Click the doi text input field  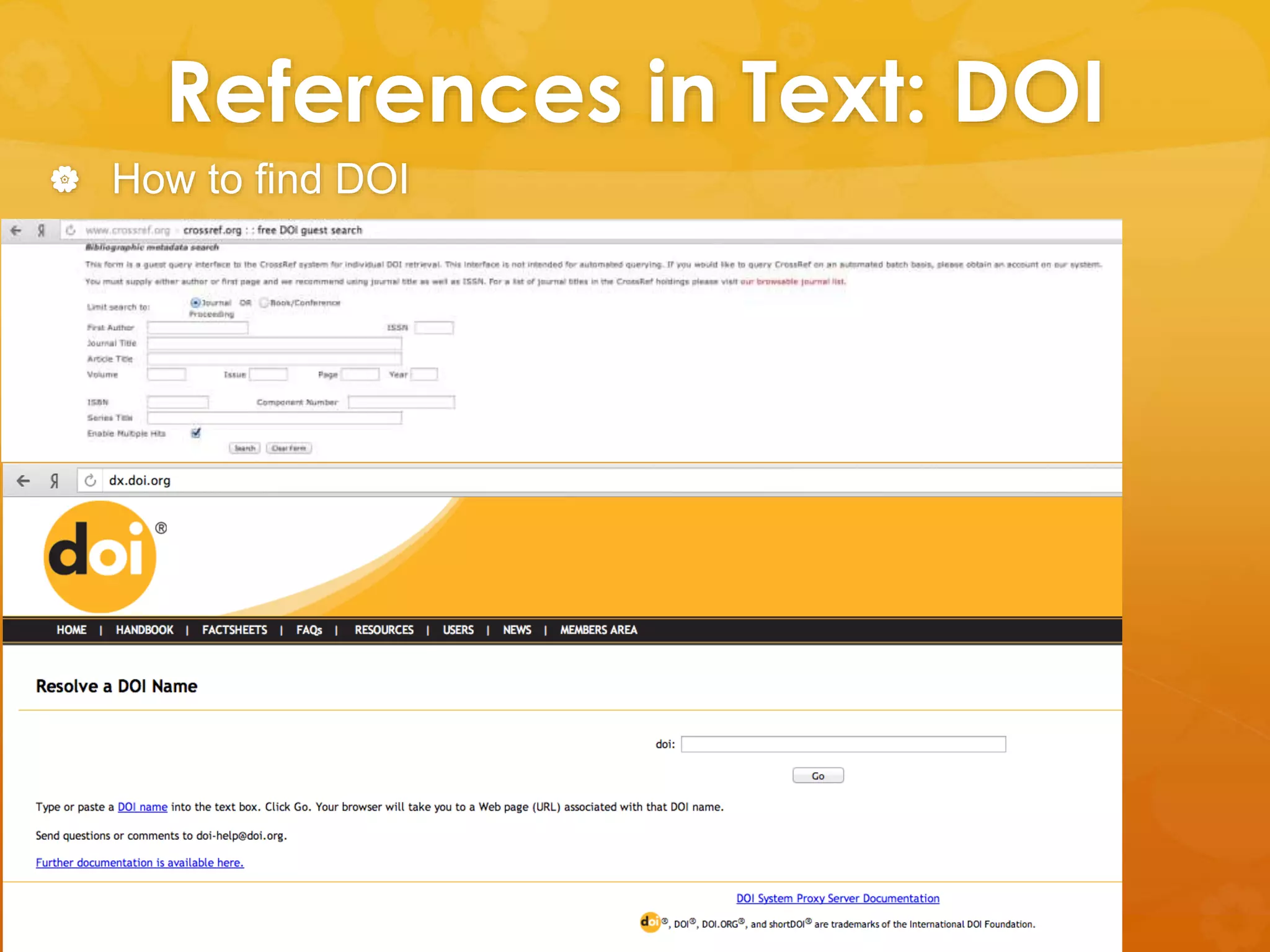(843, 744)
